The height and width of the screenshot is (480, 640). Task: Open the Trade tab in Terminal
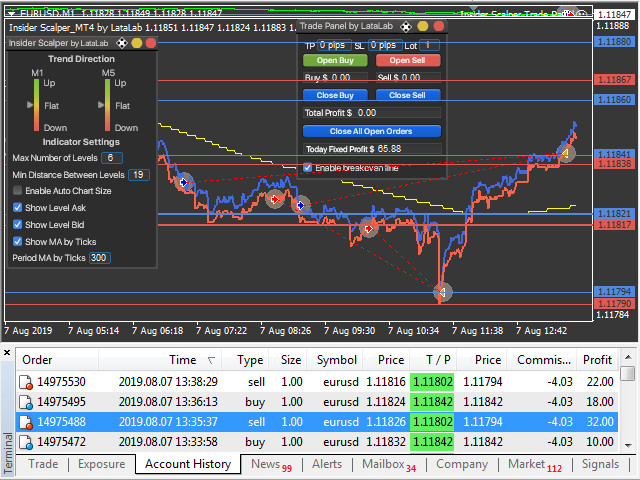click(43, 464)
